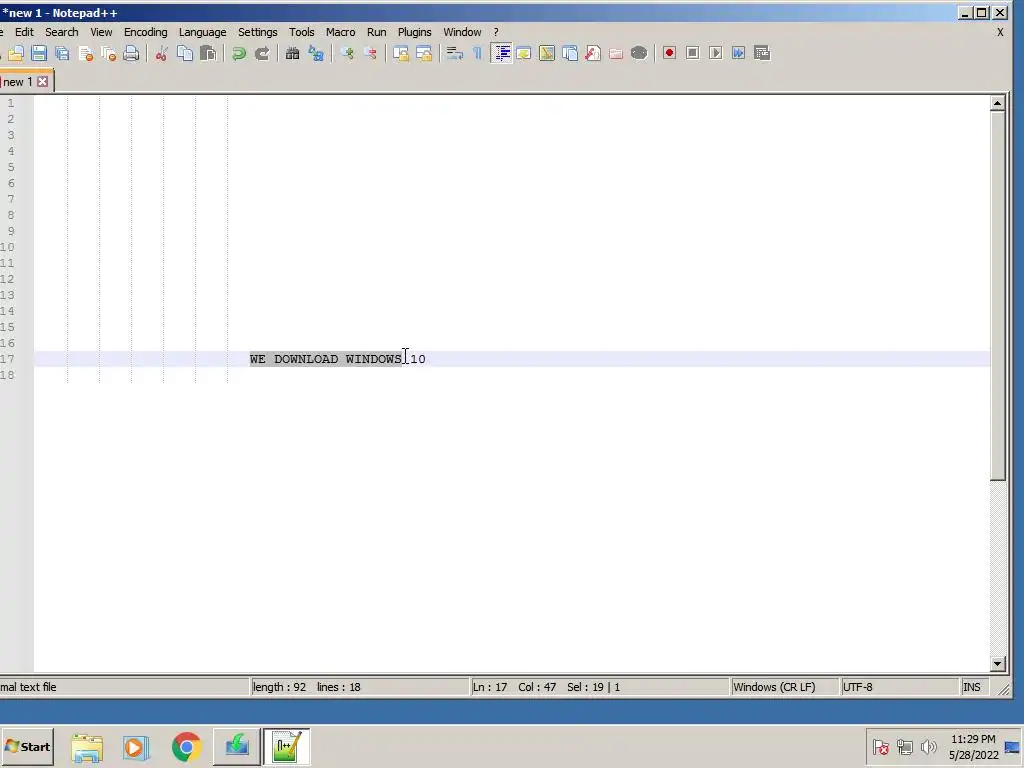The image size is (1024, 768).
Task: Click "length : 92 lines : 18" in status bar
Action: click(x=307, y=687)
